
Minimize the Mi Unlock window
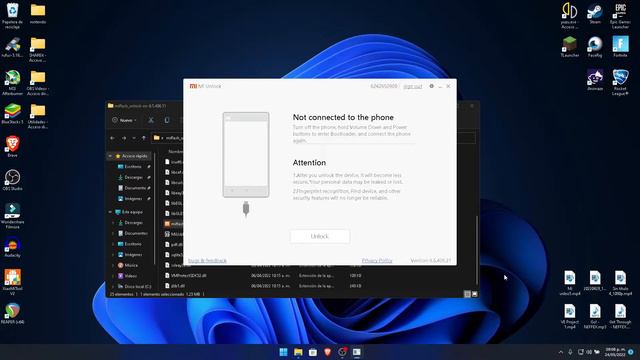coord(440,87)
